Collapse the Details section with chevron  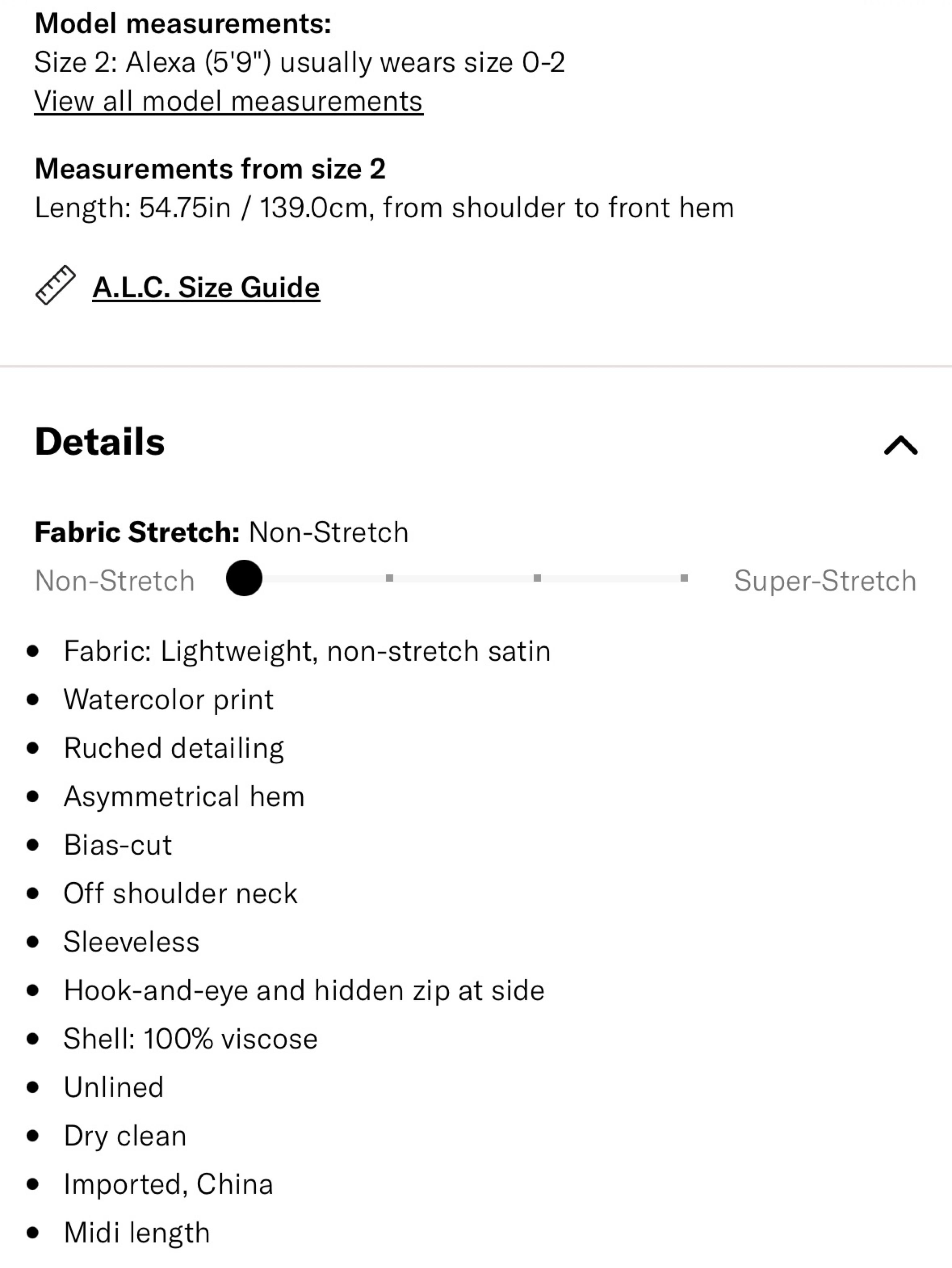(x=901, y=445)
